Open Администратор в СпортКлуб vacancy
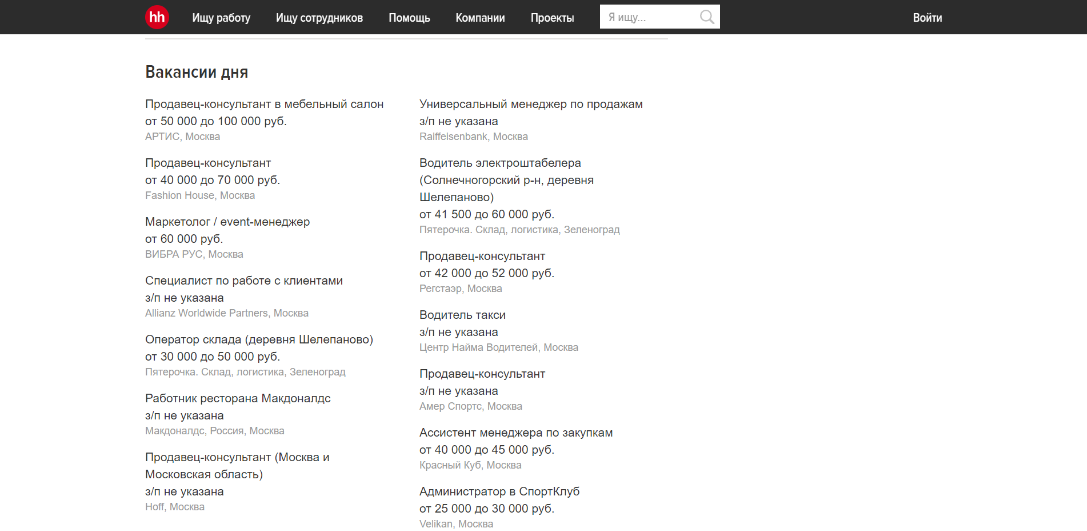This screenshot has width=1087, height=531. (x=499, y=491)
